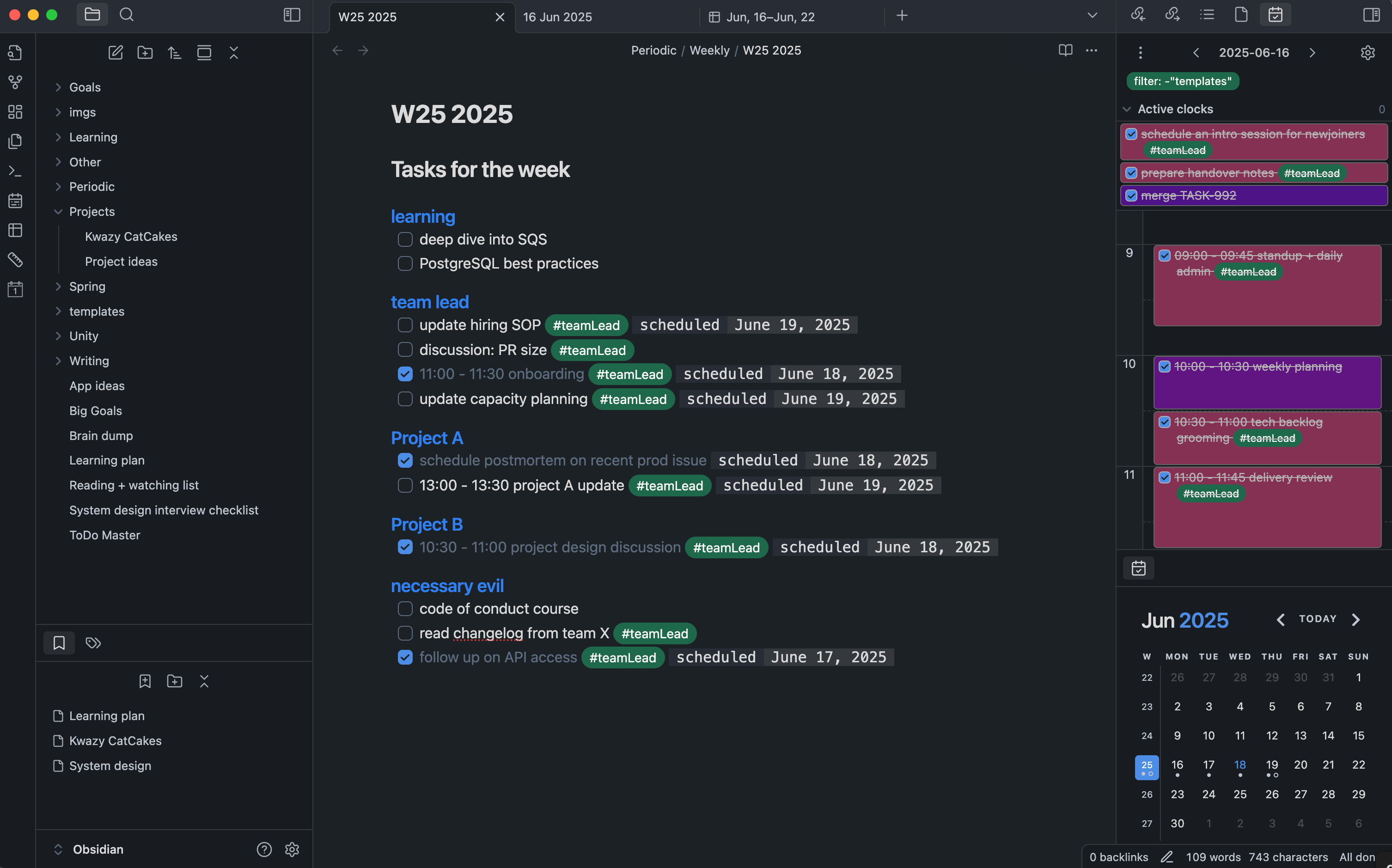Open more options for W25 2025 note
1392x868 pixels.
coord(1091,50)
